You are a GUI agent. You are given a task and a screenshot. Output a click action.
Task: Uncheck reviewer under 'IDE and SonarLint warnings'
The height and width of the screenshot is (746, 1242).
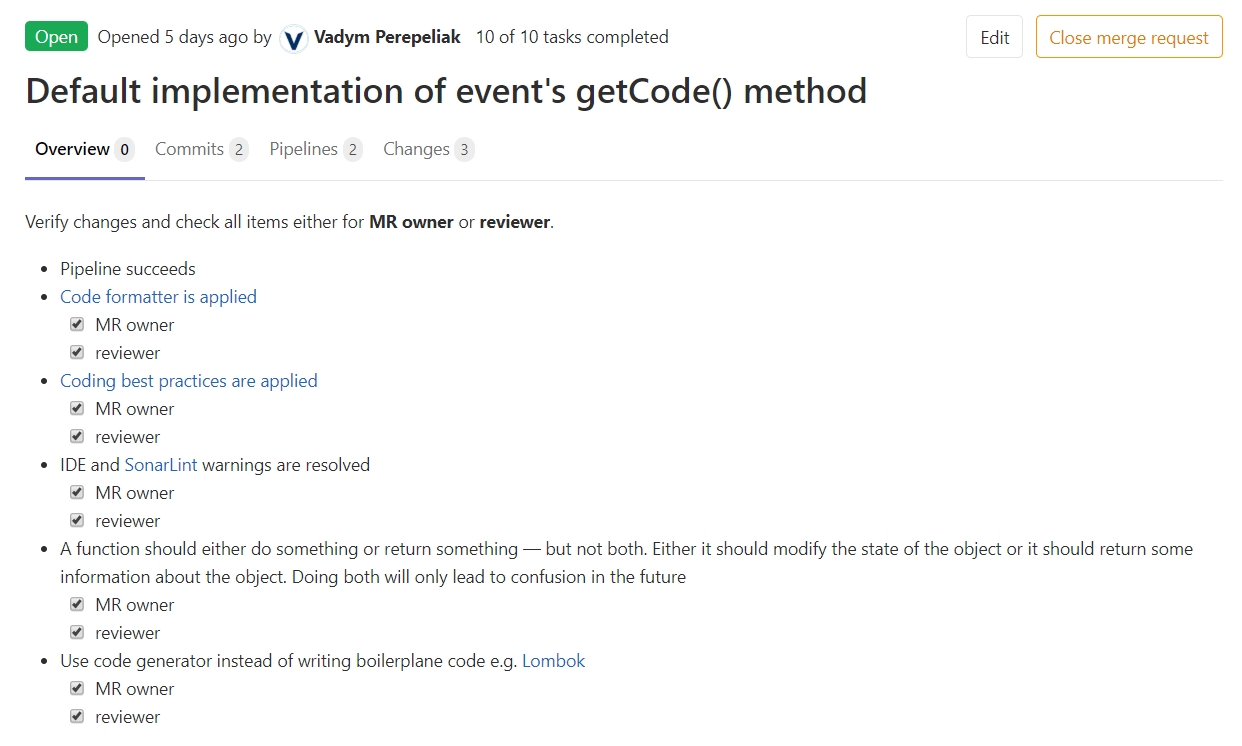pos(77,520)
